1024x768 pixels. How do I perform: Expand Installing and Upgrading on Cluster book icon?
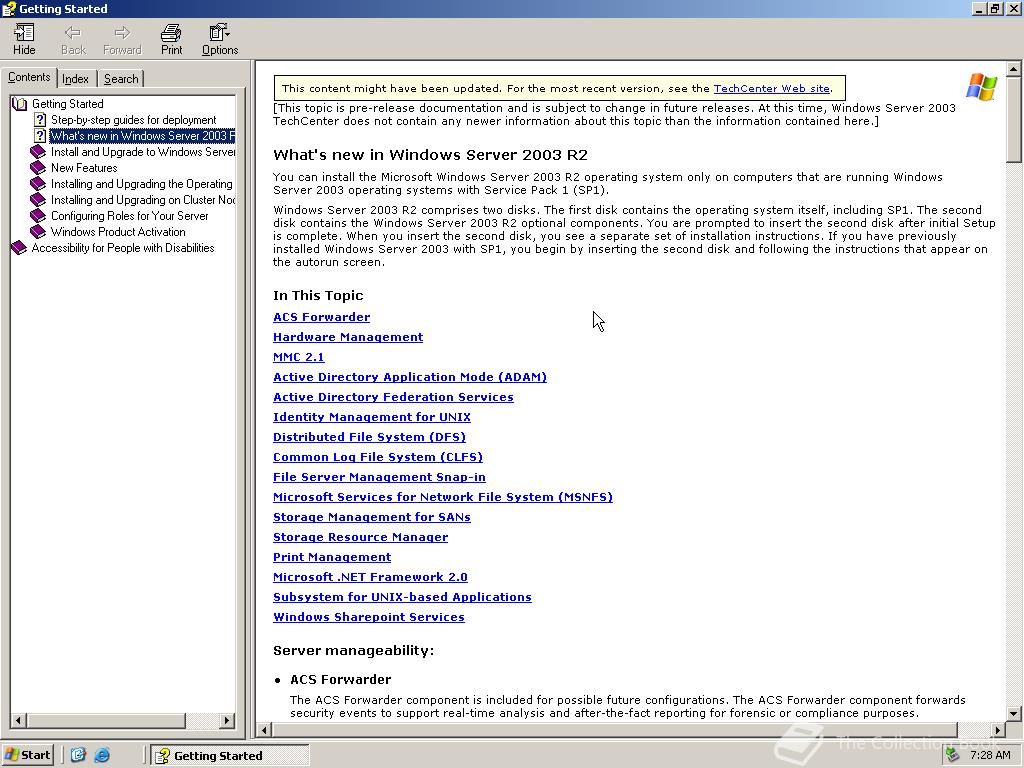point(39,200)
